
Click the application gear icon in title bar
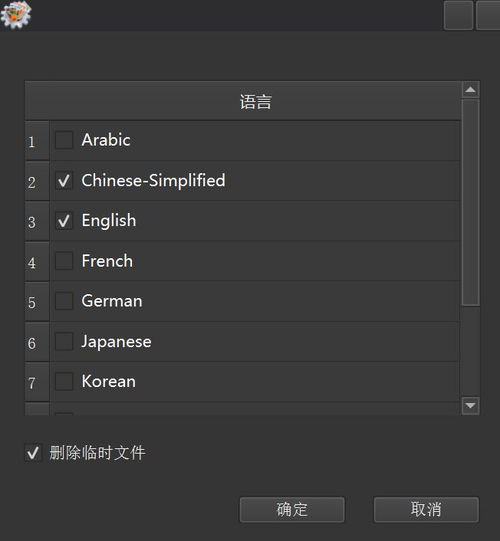click(x=16, y=14)
